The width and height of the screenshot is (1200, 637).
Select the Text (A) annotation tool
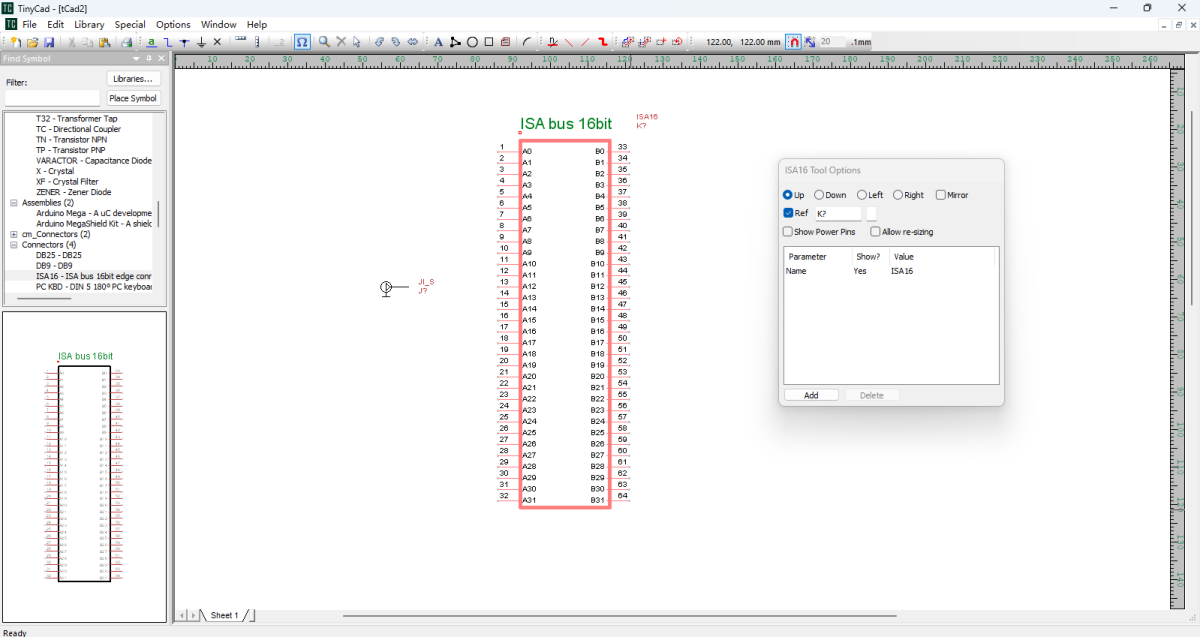(437, 41)
